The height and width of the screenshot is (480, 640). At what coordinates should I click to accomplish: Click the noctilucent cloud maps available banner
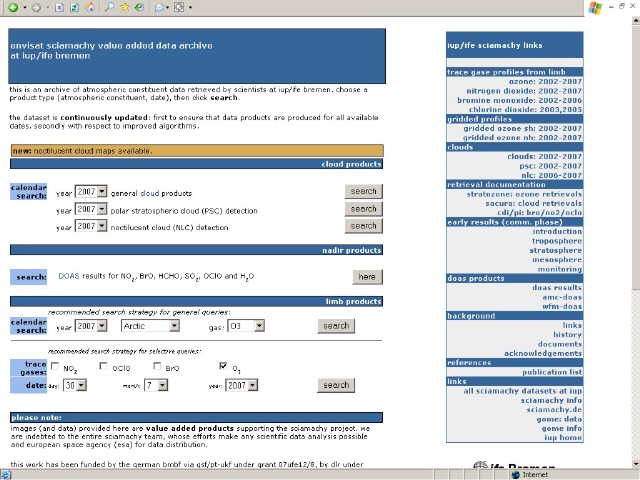(x=197, y=151)
